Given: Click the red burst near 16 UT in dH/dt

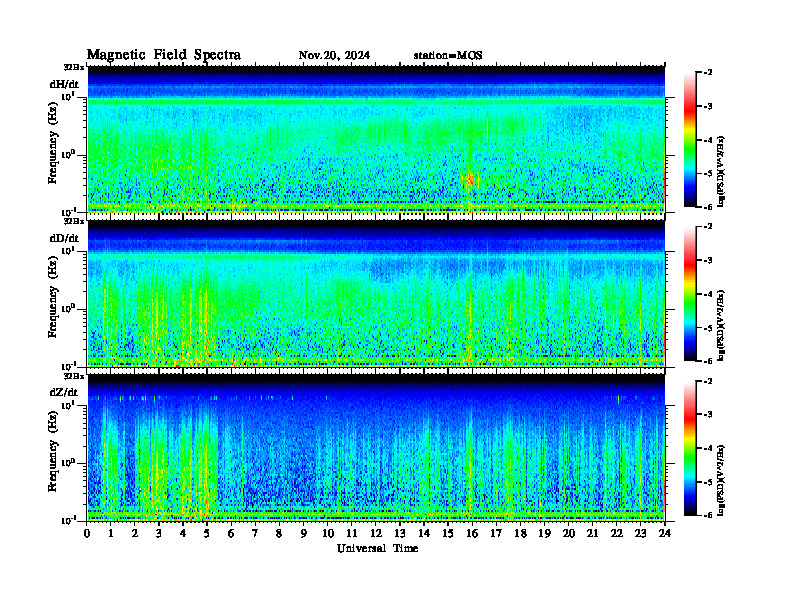Looking at the screenshot, I should click(470, 180).
